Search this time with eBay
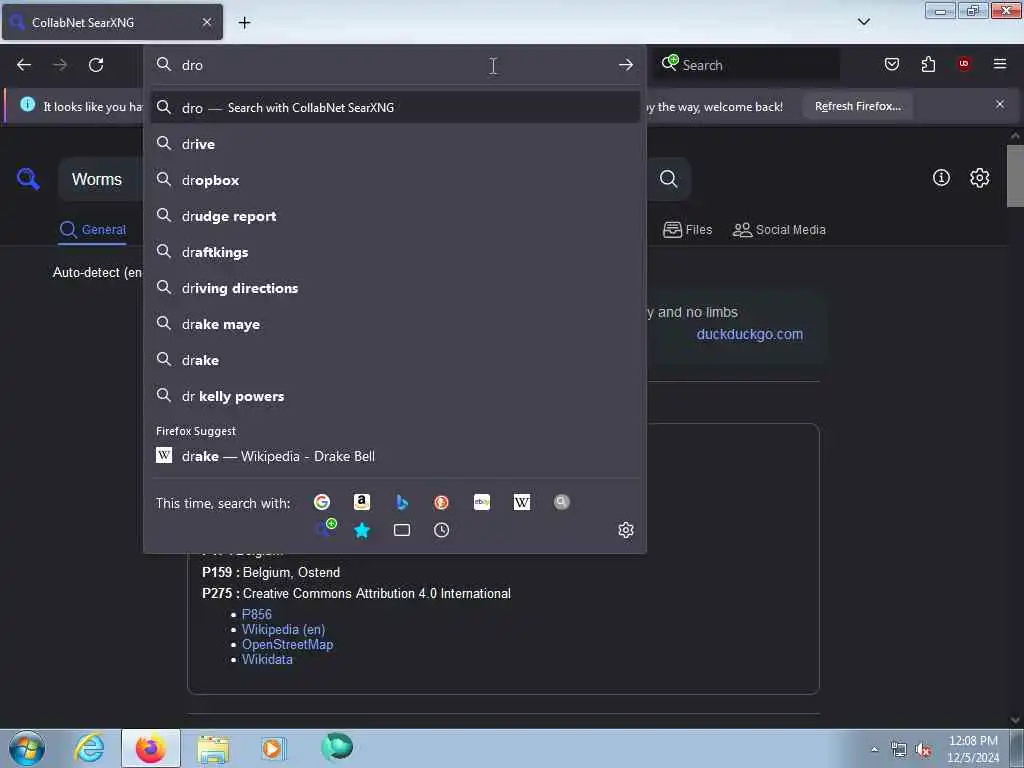The image size is (1024, 768). coord(482,502)
